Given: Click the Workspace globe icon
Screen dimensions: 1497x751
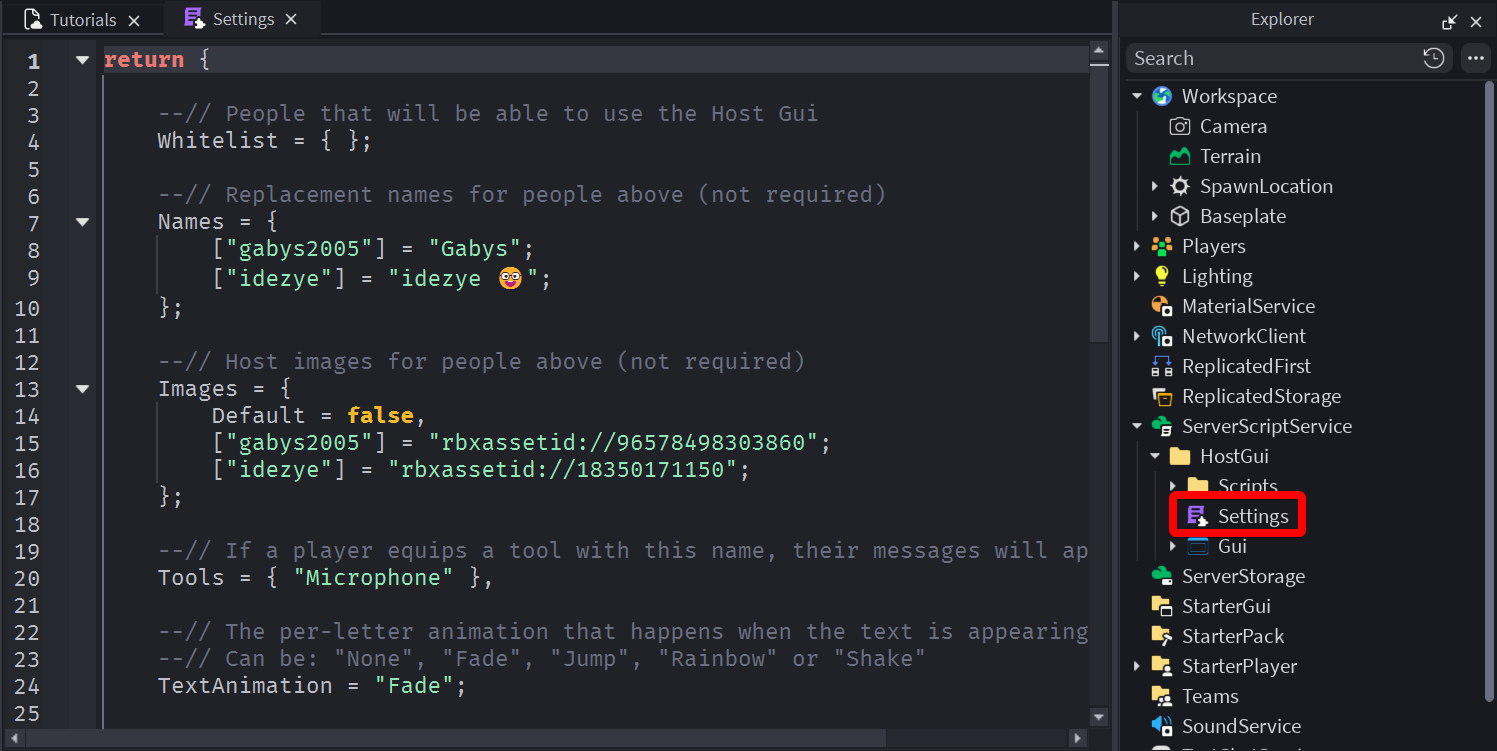Looking at the screenshot, I should [x=1161, y=96].
